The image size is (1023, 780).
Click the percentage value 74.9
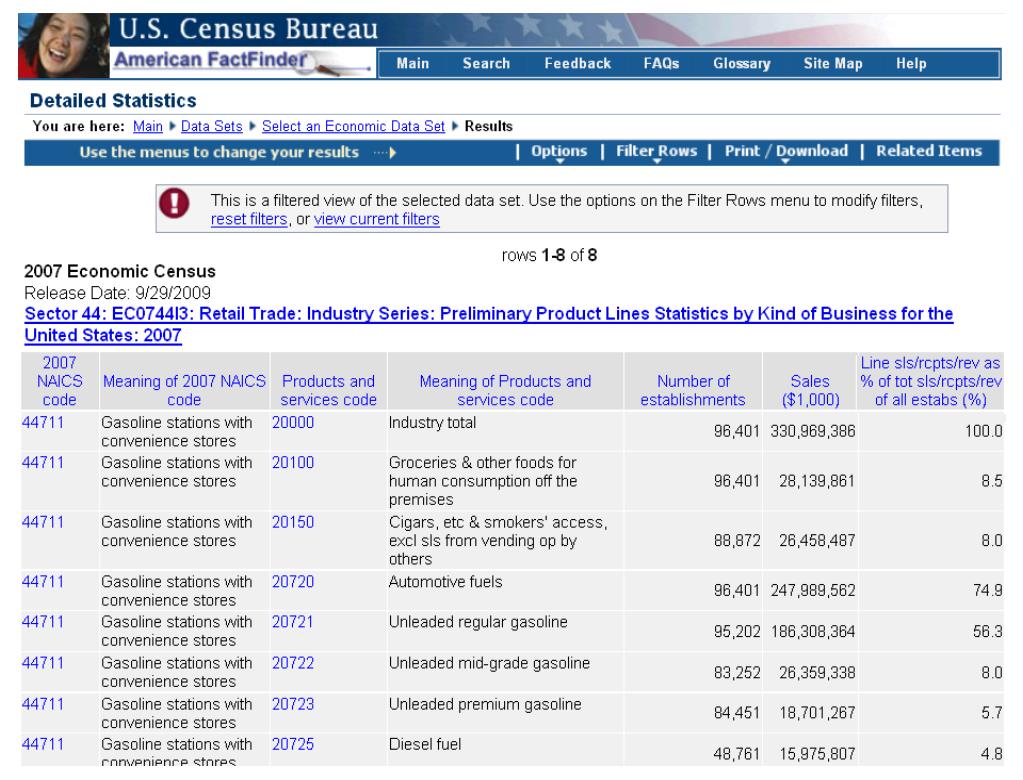click(x=987, y=590)
